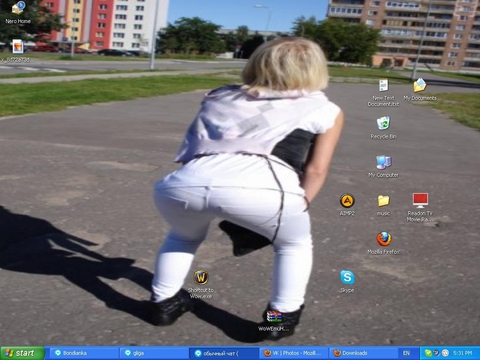The image size is (480, 360).
Task: Select the WoWEmuH... WinRAR archive icon
Action: (x=274, y=321)
